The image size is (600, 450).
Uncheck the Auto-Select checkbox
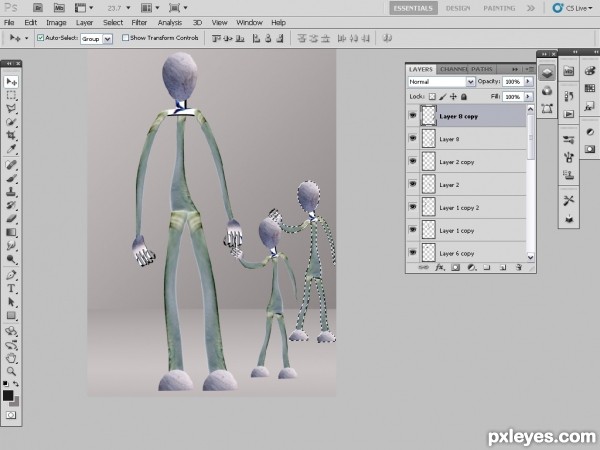point(40,38)
